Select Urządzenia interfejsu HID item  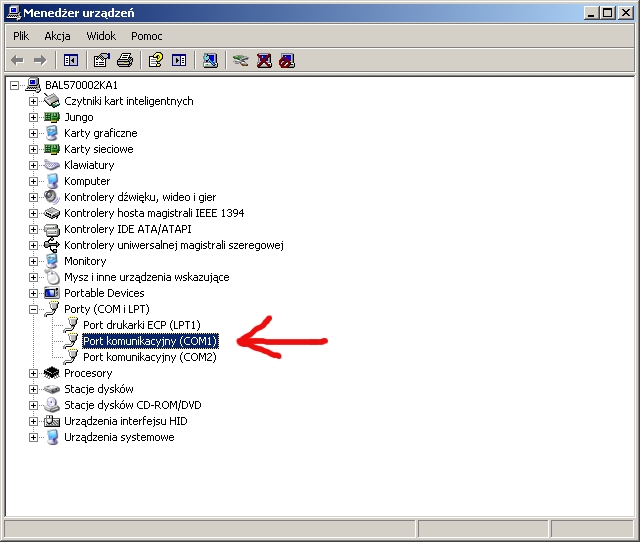coord(125,421)
